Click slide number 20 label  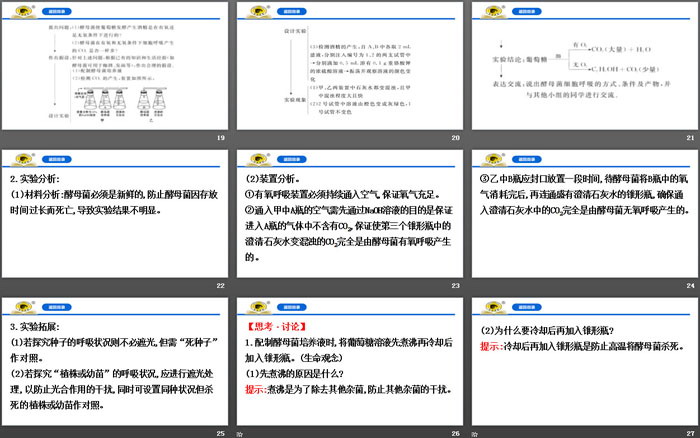tap(455, 138)
